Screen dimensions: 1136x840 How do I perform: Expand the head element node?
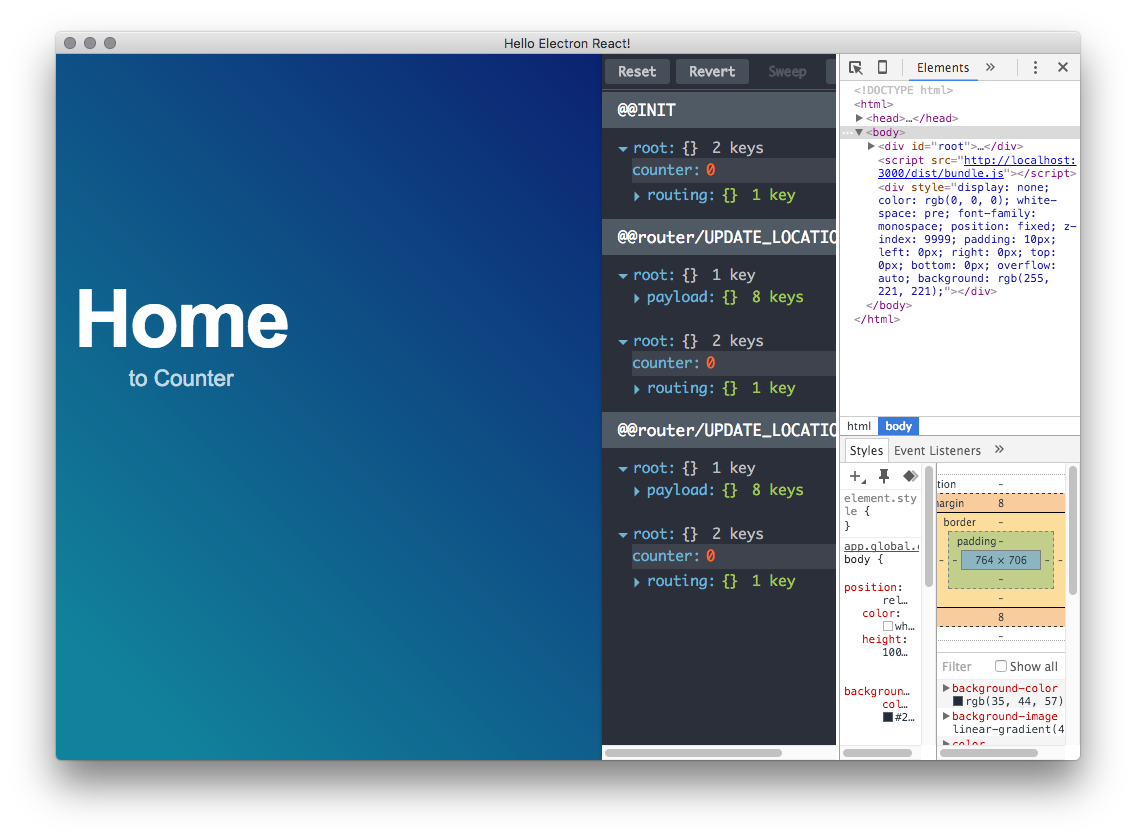859,118
